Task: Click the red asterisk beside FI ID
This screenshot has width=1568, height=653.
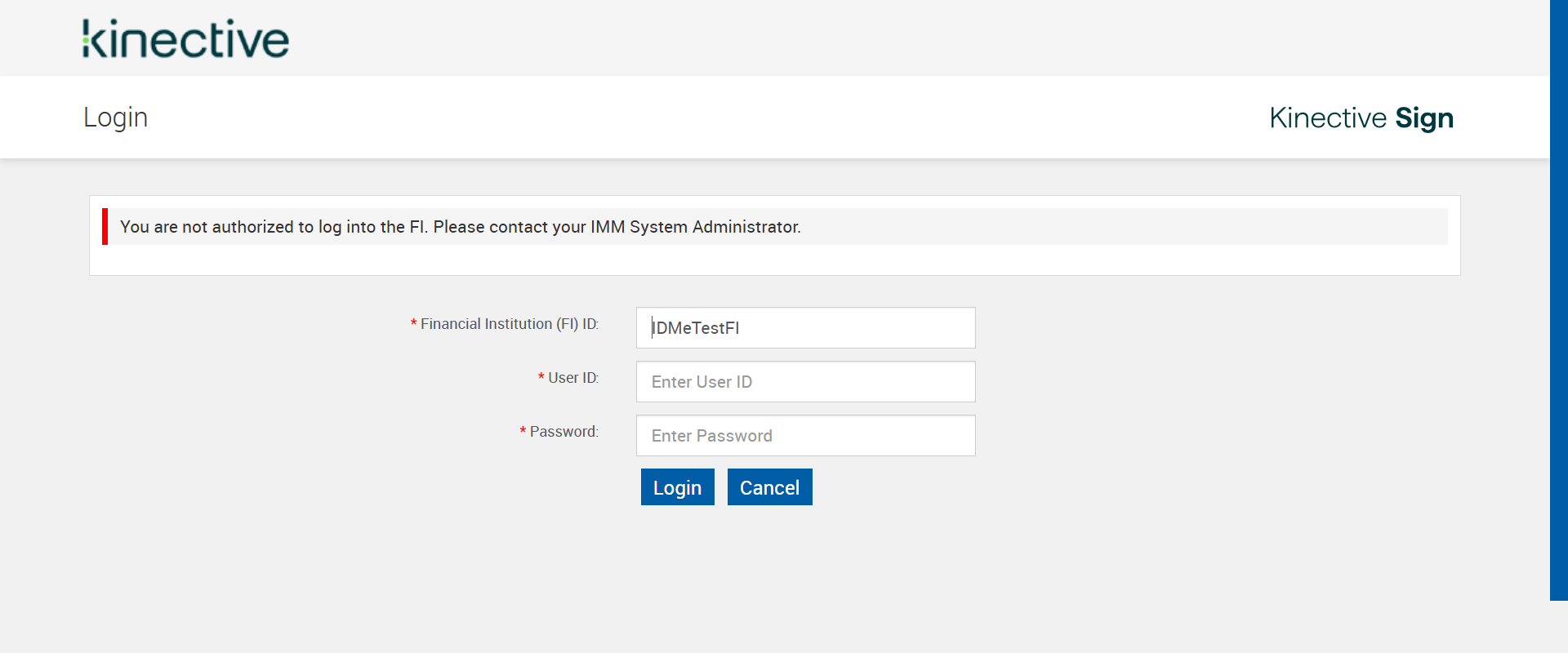Action: (x=414, y=325)
